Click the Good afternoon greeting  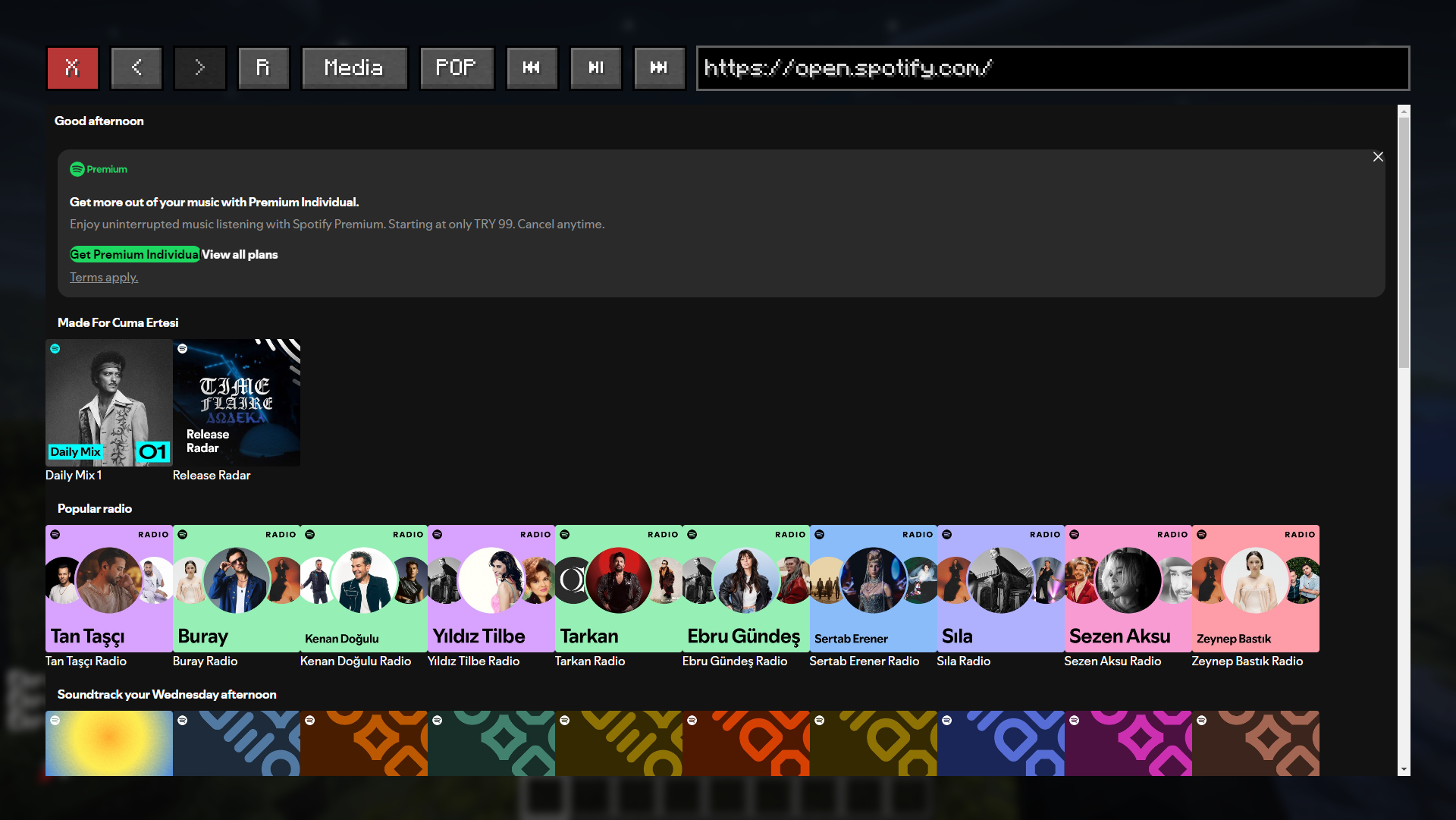(99, 121)
